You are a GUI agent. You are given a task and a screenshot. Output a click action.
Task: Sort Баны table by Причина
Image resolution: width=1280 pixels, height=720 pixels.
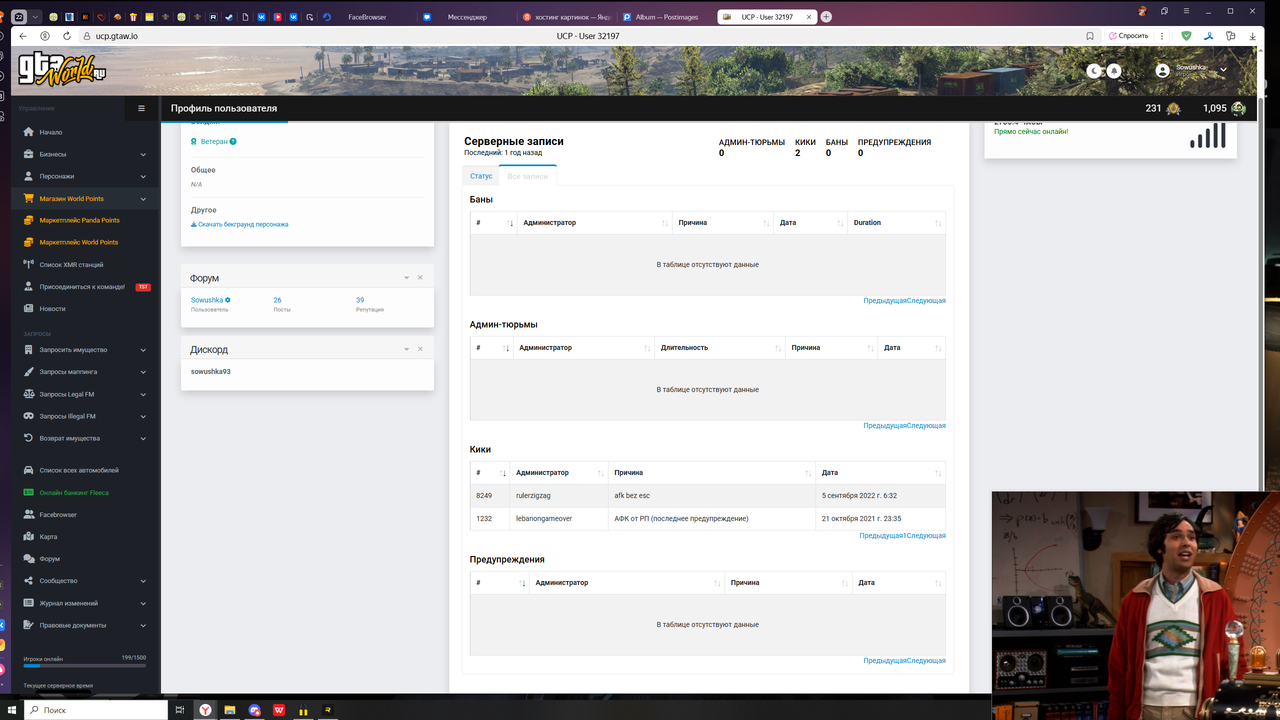[722, 223]
